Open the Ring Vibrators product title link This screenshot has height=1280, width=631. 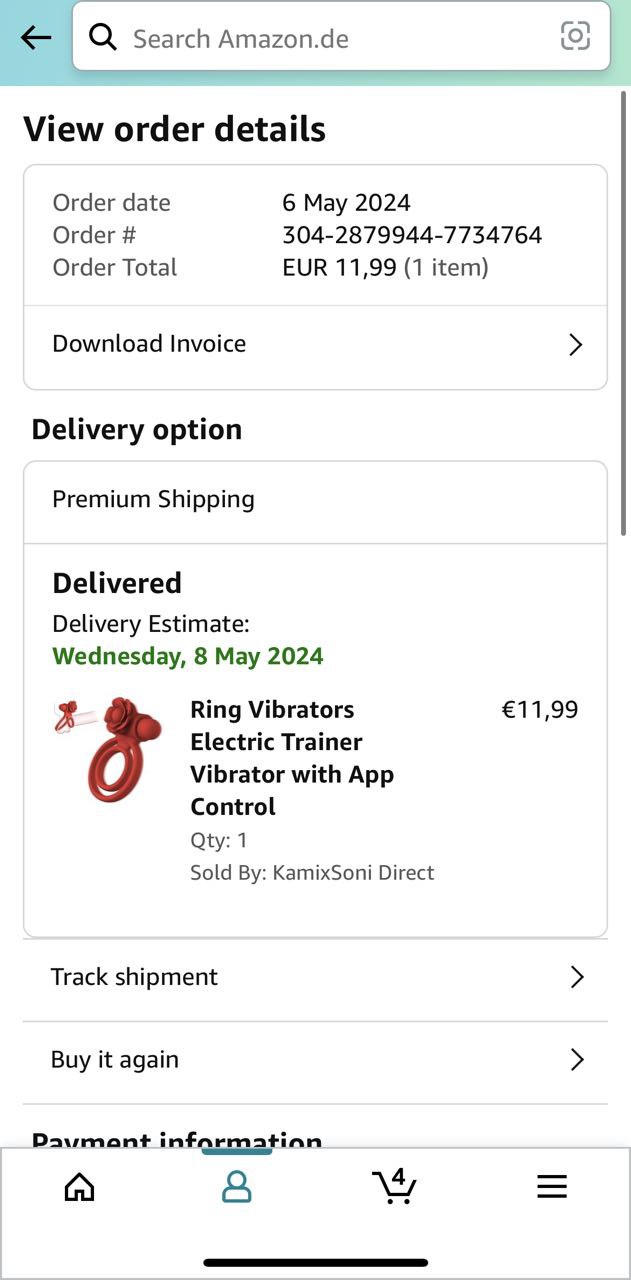tap(292, 757)
